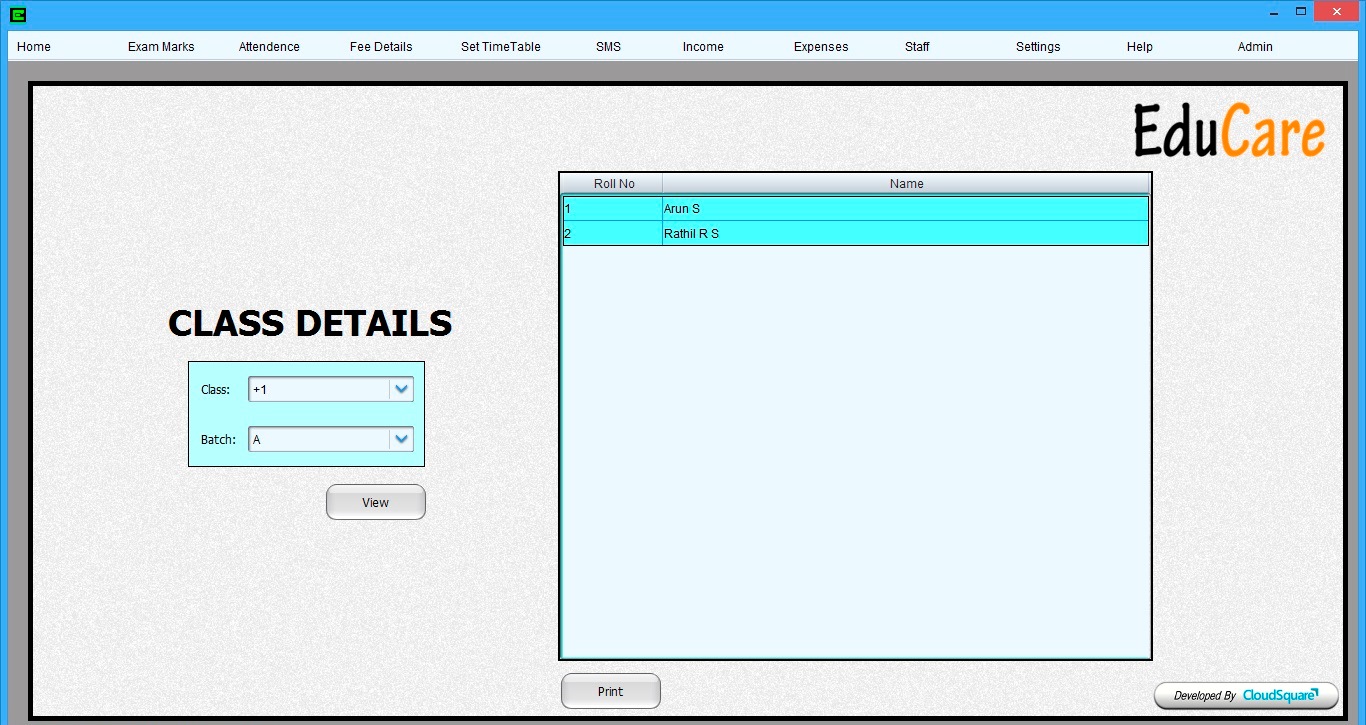The image size is (1366, 725).
Task: Select the Rathil R S name cell
Action: pyautogui.click(x=905, y=234)
